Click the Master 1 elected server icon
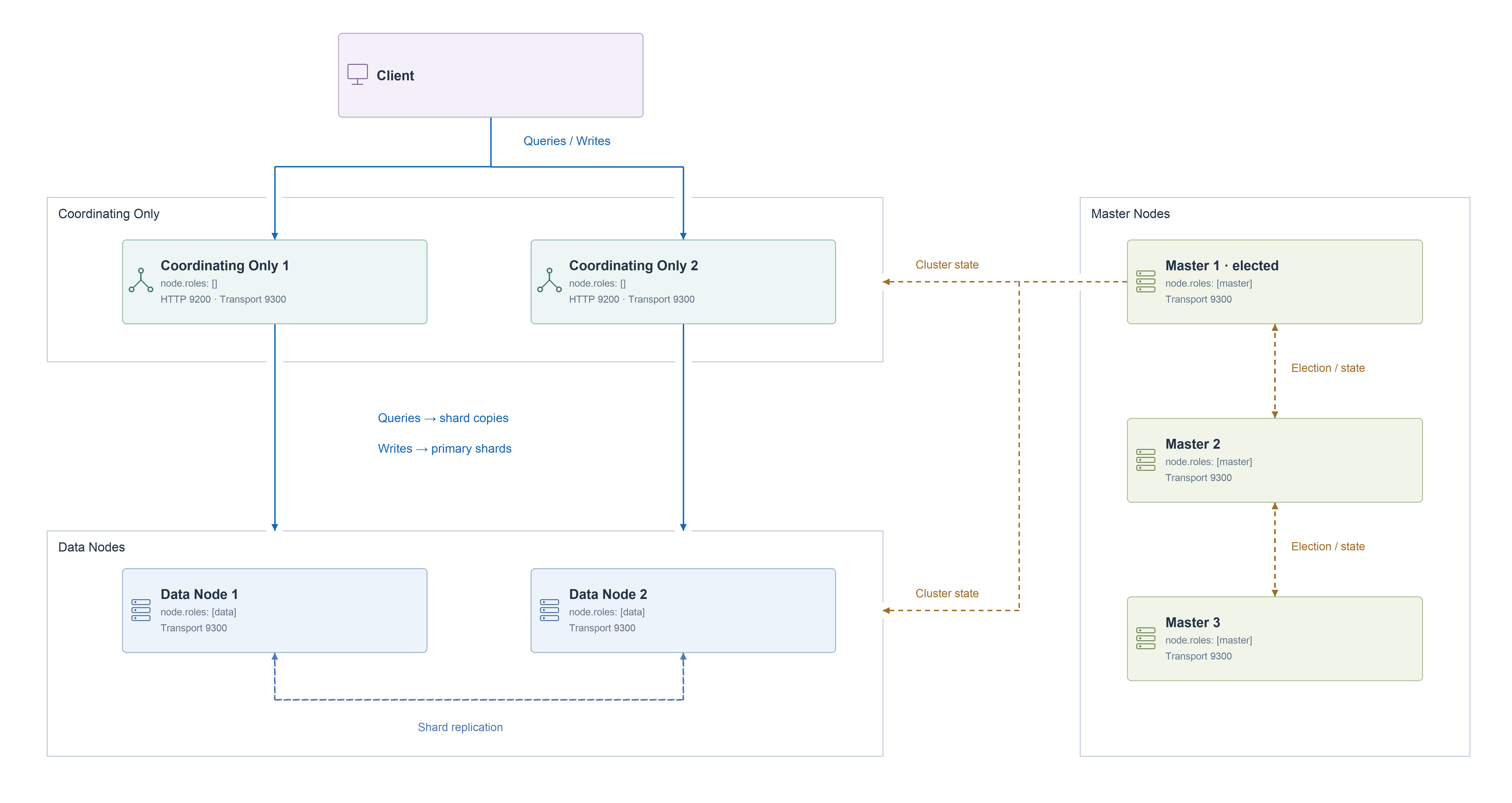The width and height of the screenshot is (1512, 803). (1146, 281)
